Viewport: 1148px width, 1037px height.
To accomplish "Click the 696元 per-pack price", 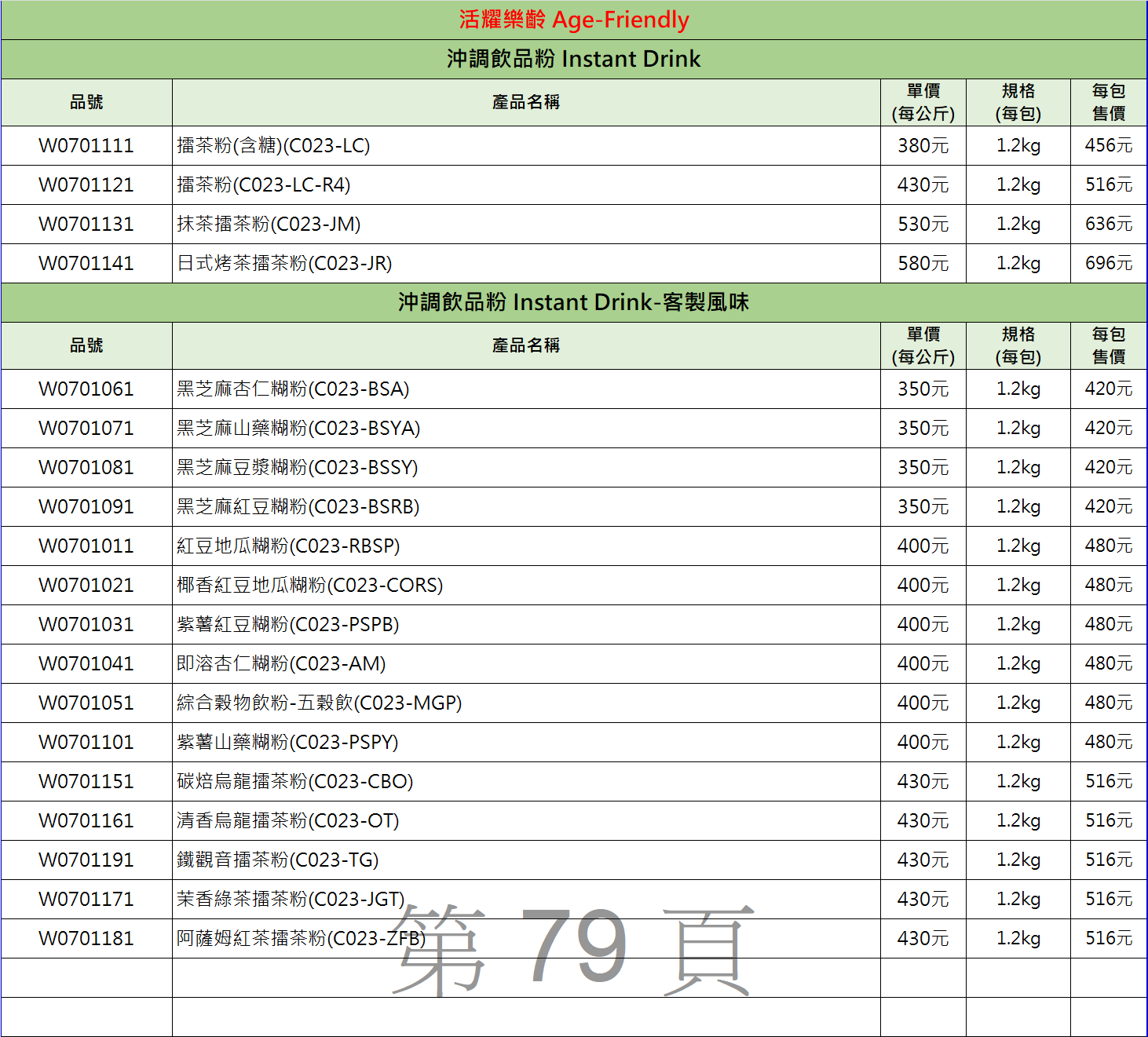I will tap(1108, 264).
